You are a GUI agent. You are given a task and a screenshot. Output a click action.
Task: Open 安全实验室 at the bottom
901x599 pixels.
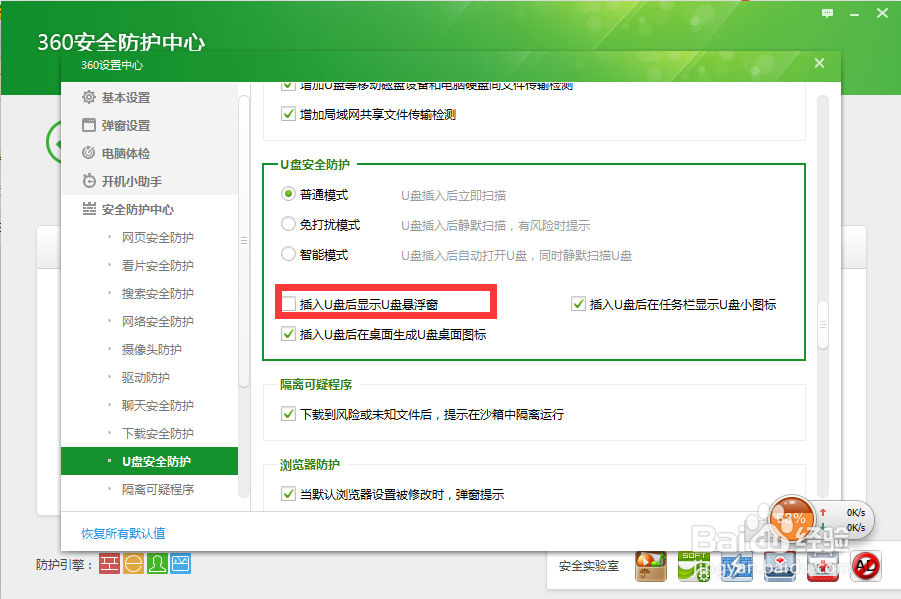pyautogui.click(x=590, y=565)
